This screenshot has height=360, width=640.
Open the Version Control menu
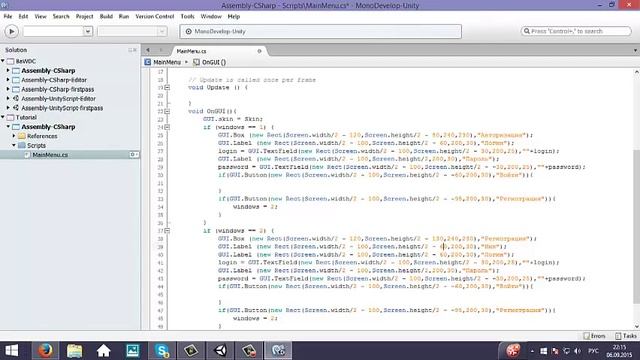[155, 16]
